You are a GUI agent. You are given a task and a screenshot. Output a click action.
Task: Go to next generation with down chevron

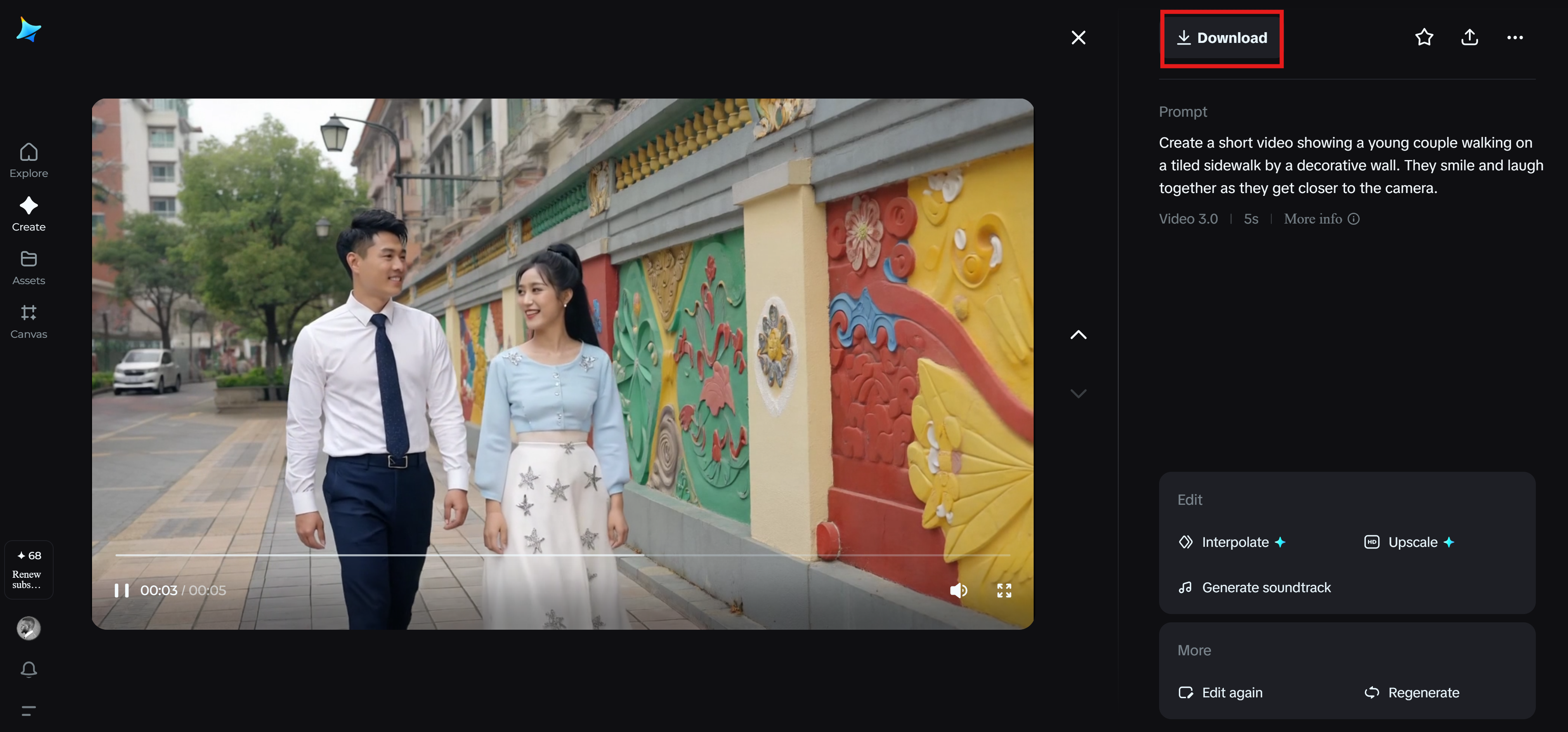(x=1079, y=393)
